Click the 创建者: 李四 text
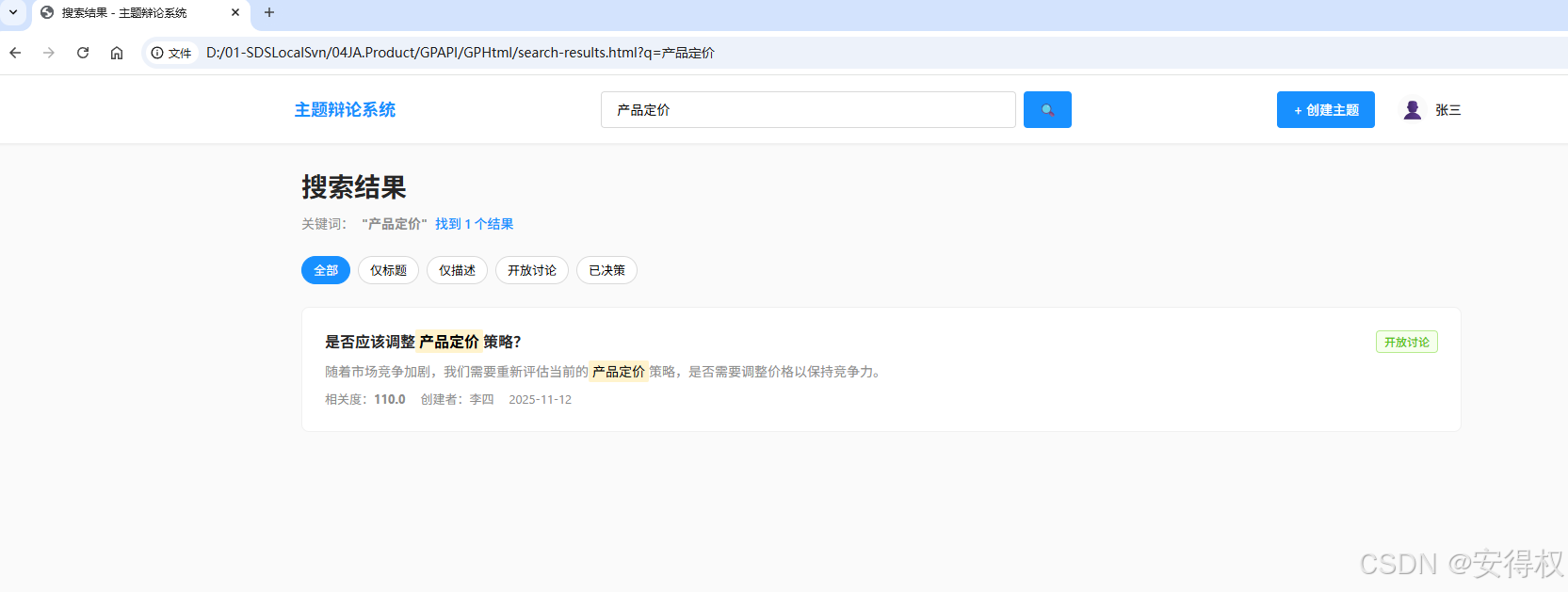 click(457, 399)
